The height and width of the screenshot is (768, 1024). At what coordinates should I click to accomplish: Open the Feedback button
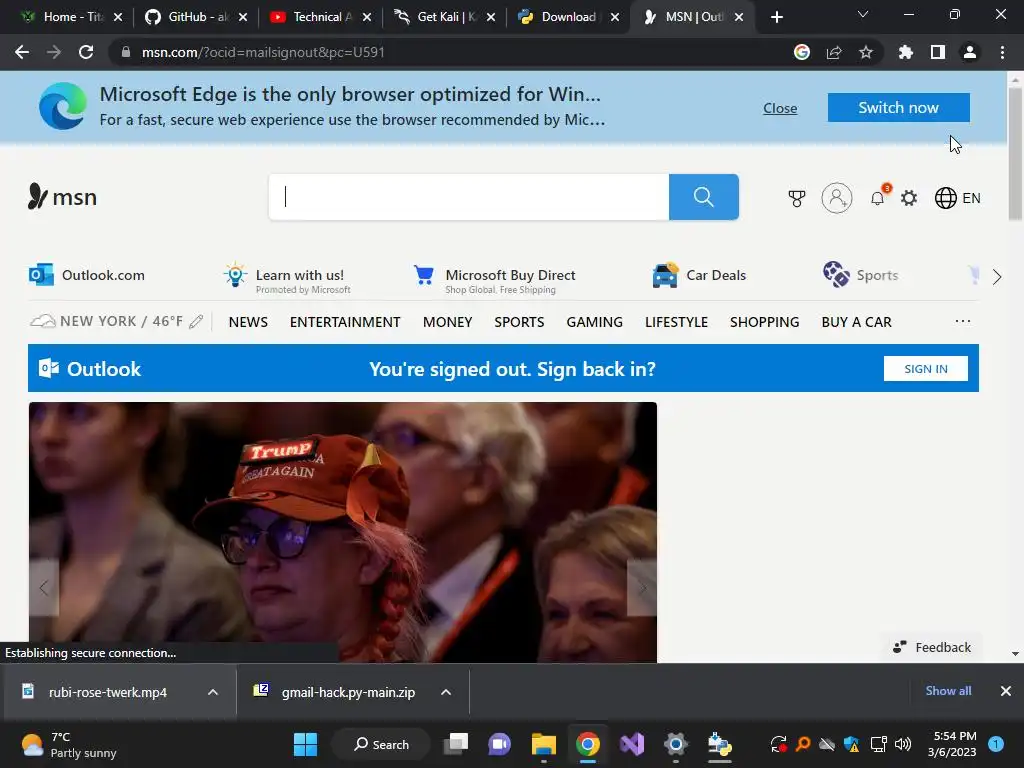point(932,647)
